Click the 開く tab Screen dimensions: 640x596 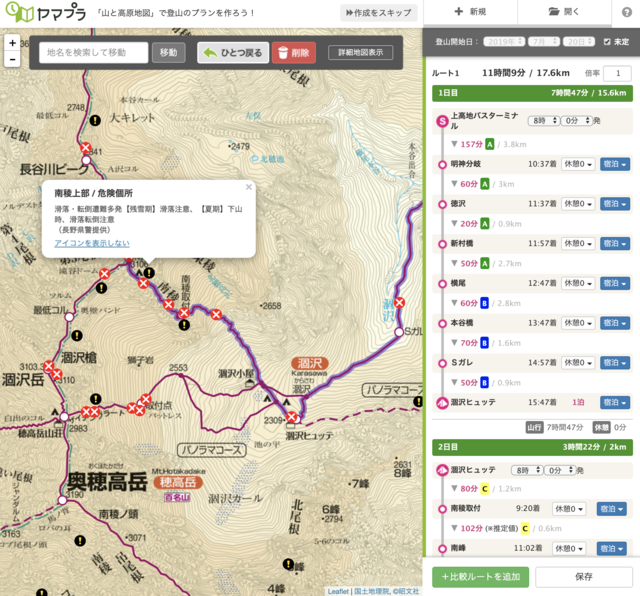click(x=567, y=12)
